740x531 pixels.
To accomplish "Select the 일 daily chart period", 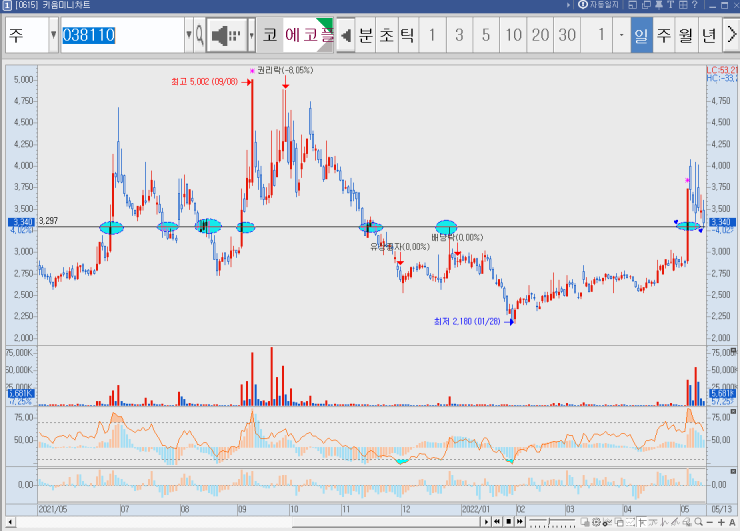I will pyautogui.click(x=641, y=35).
